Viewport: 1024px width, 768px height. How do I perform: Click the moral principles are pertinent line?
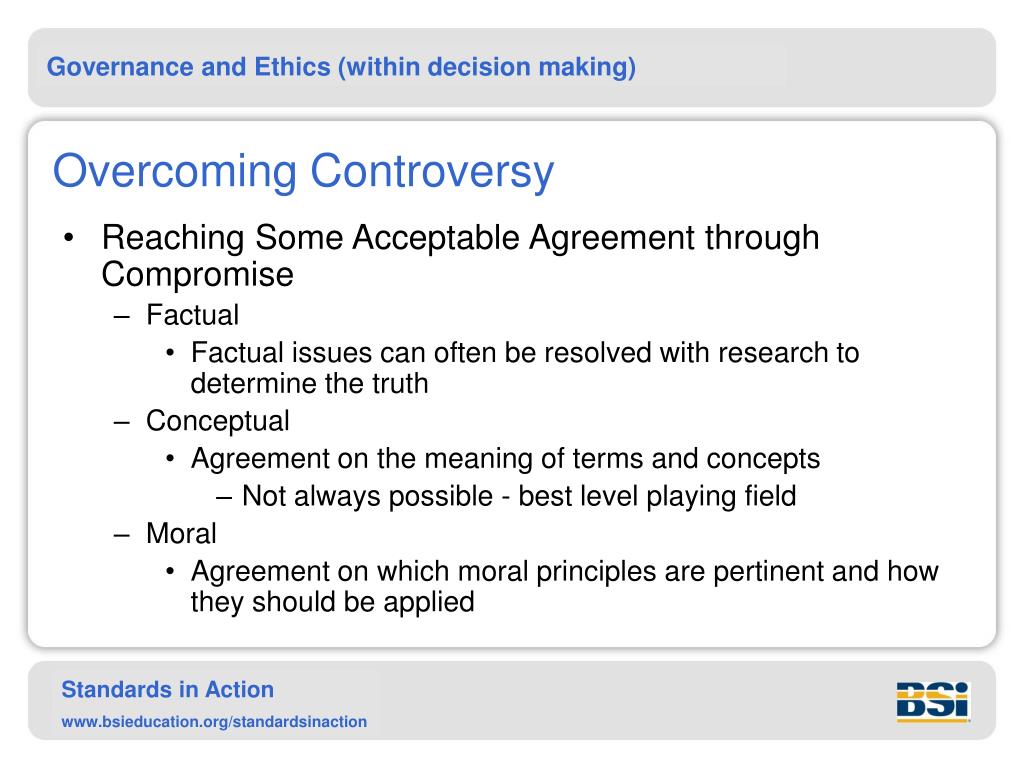565,571
